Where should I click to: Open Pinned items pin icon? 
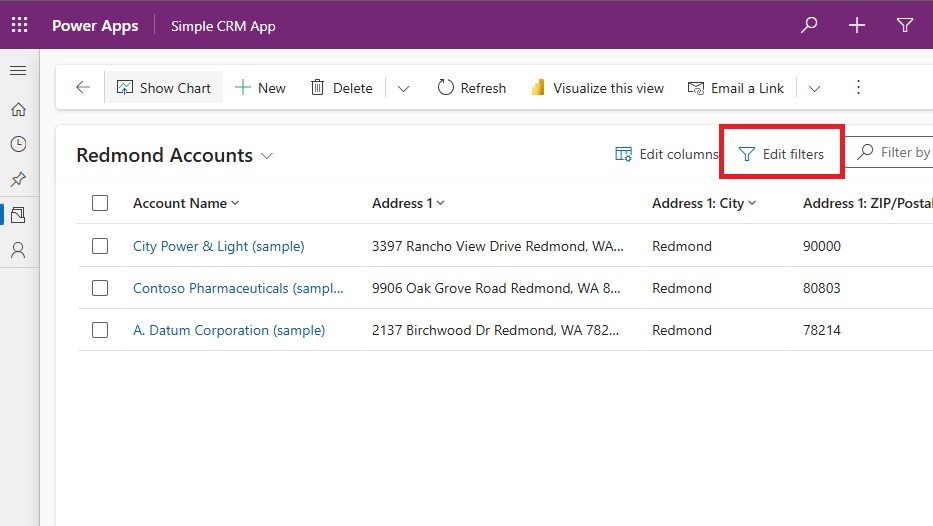18,179
